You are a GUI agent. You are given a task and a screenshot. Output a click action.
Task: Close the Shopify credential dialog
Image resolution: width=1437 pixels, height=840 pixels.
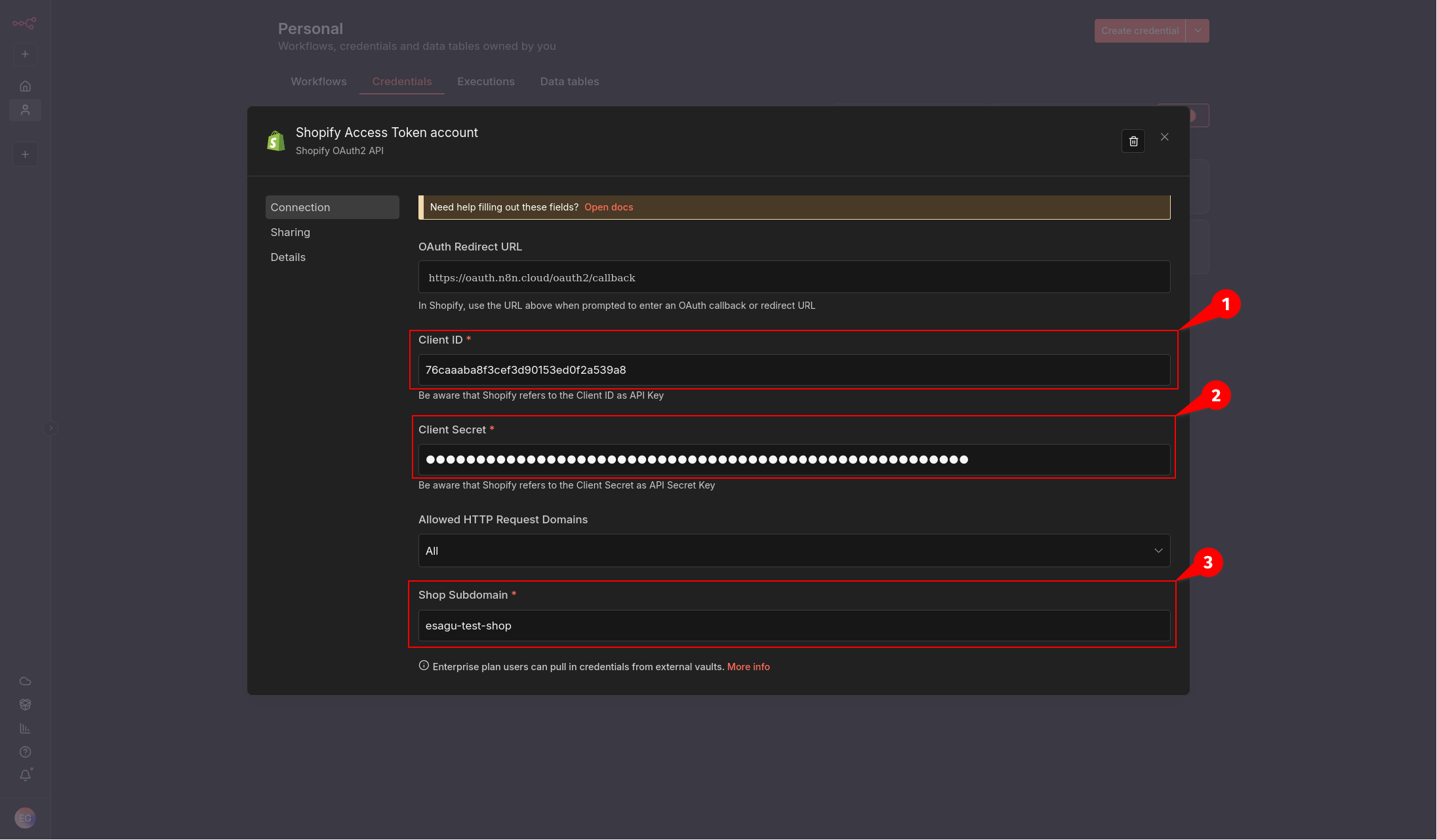tap(1164, 137)
